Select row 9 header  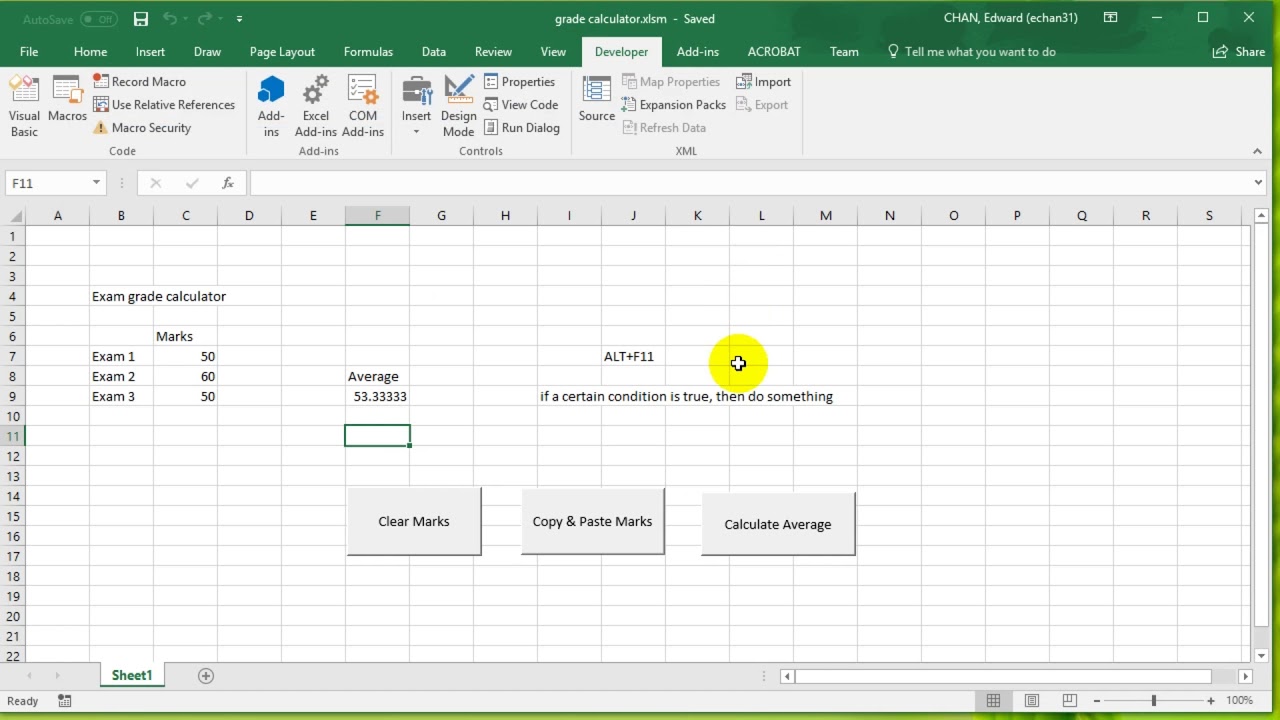13,396
